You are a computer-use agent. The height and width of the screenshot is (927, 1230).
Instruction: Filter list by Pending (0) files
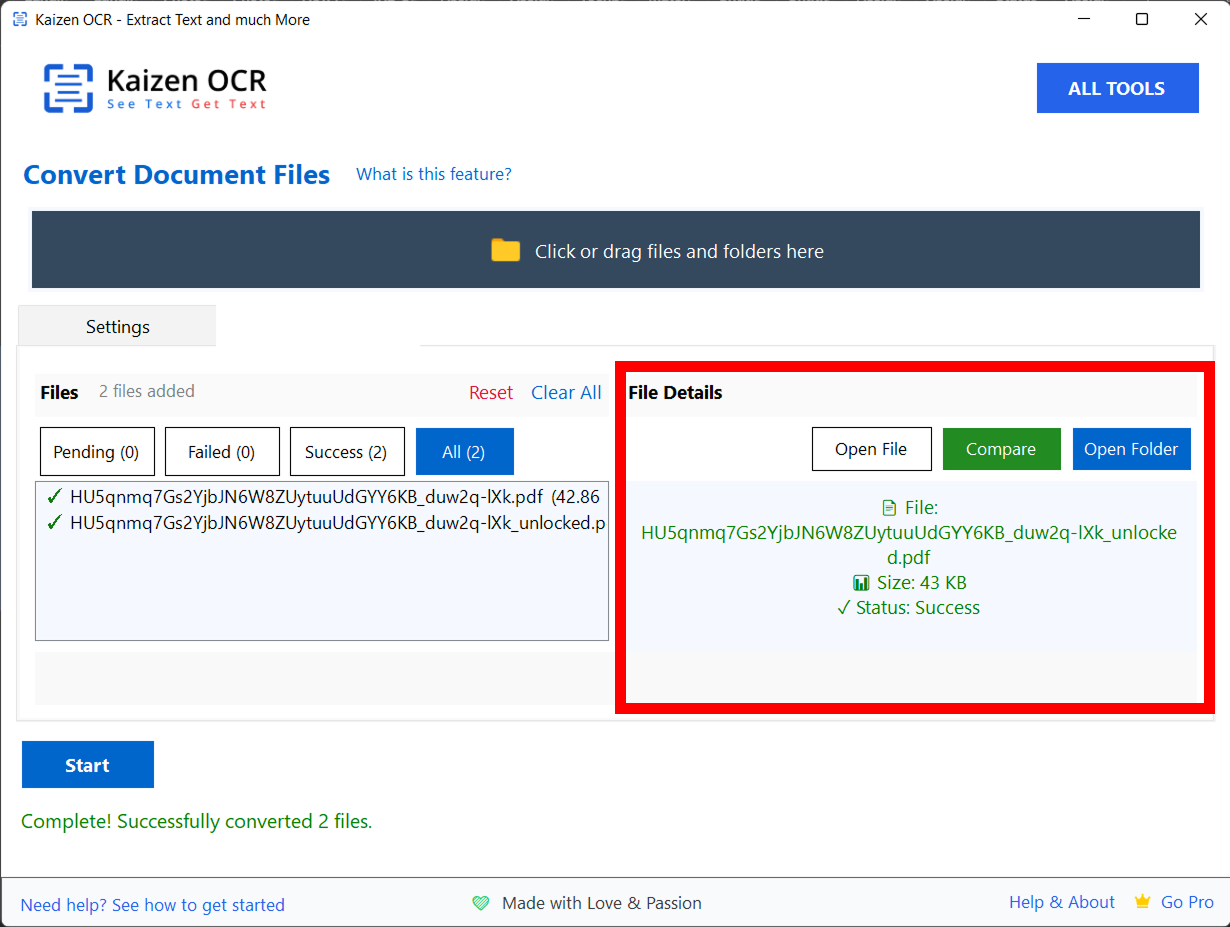[97, 452]
